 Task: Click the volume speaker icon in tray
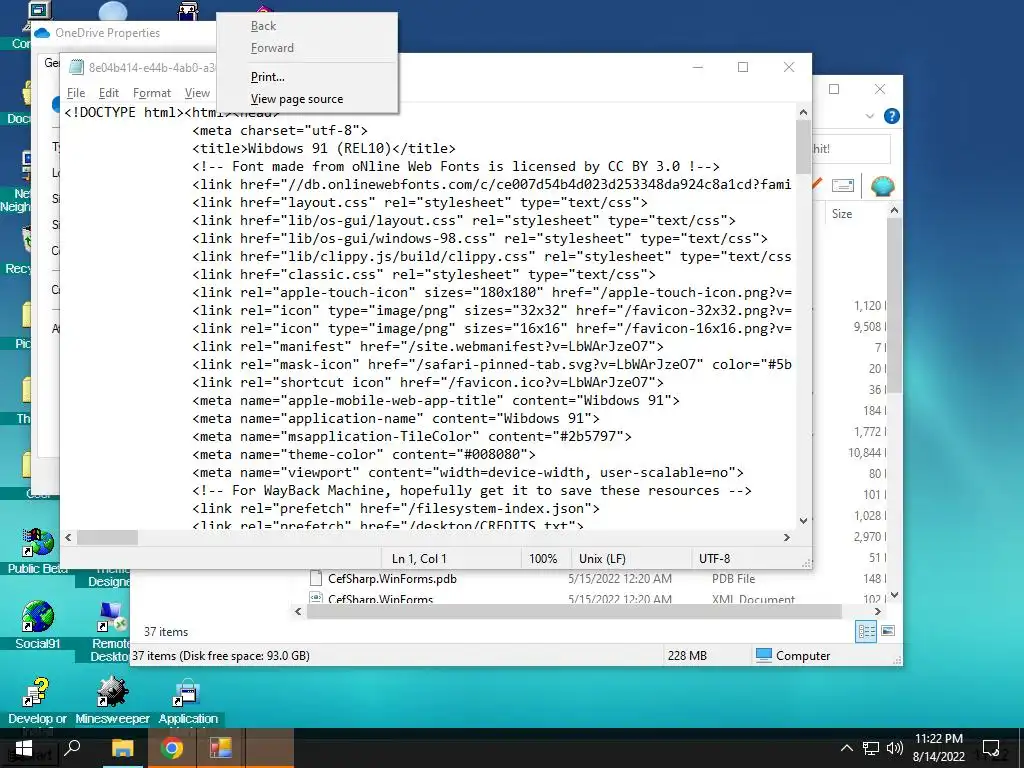click(x=895, y=748)
